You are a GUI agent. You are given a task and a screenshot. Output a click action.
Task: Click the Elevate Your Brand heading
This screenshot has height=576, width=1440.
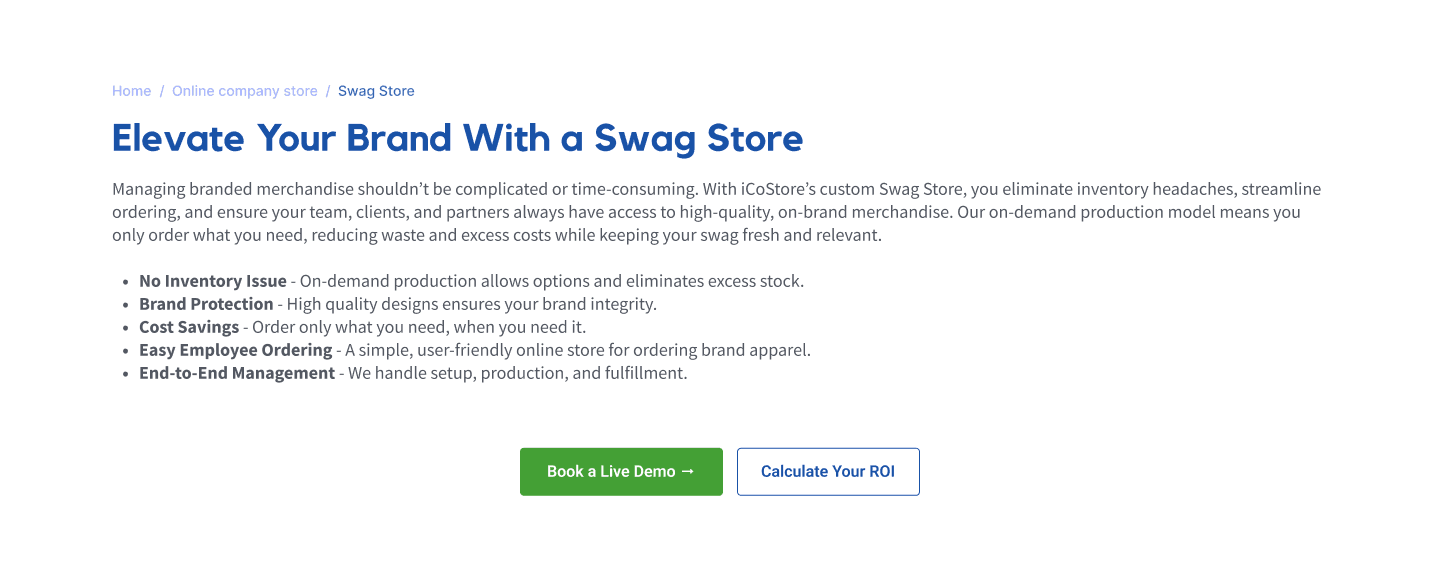tap(458, 138)
